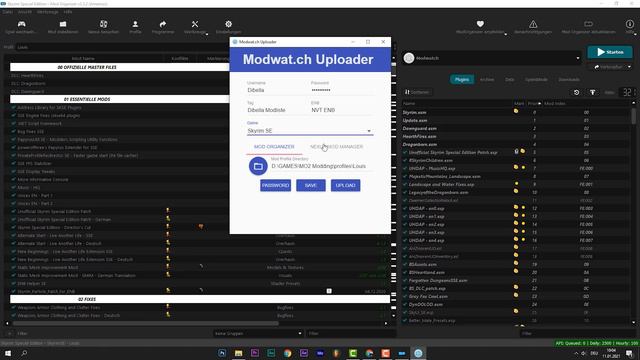Open settings gear icon in toolbar
The height and width of the screenshot is (360, 640).
228,24
